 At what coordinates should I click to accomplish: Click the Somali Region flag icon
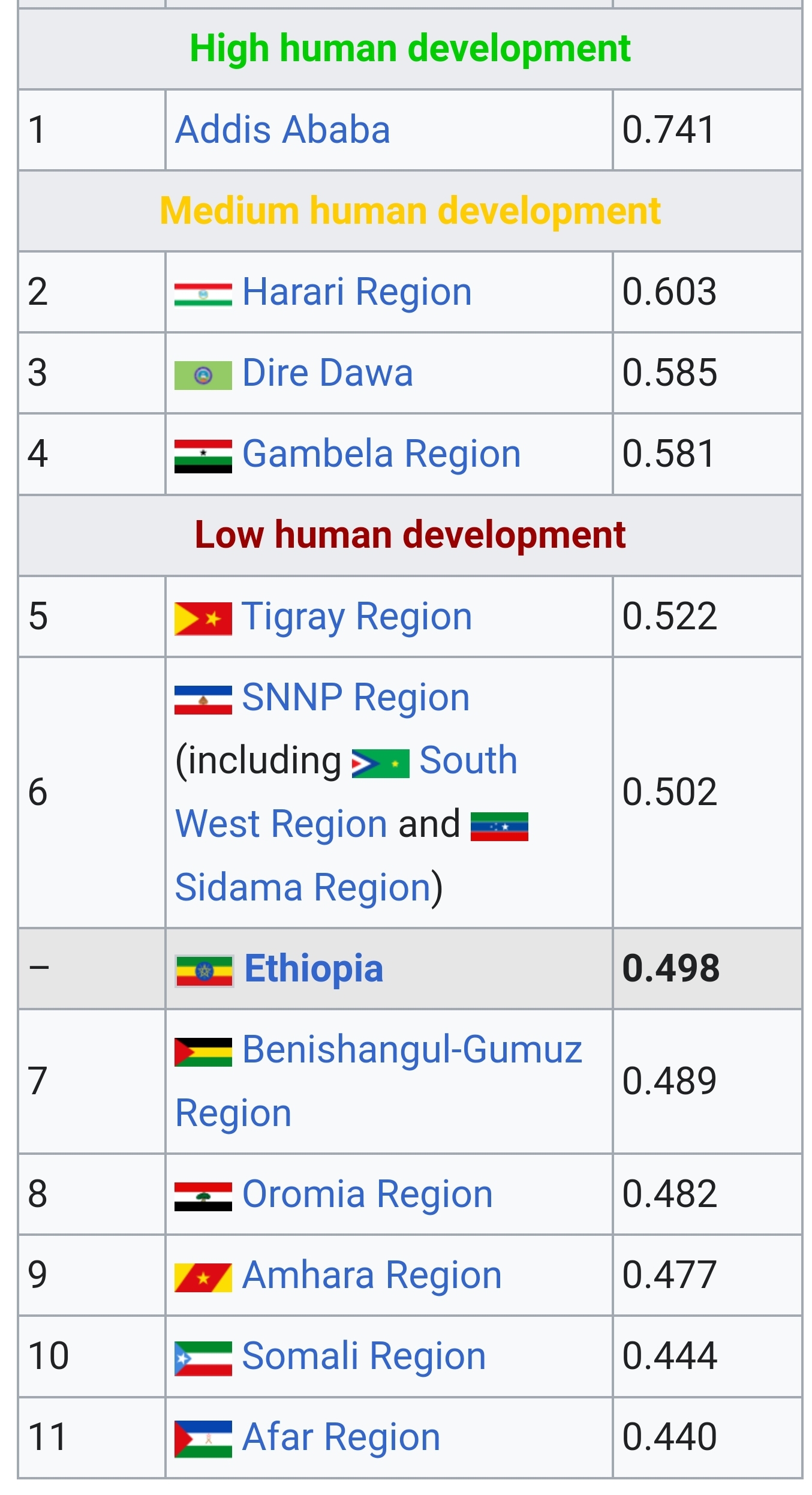(203, 1358)
